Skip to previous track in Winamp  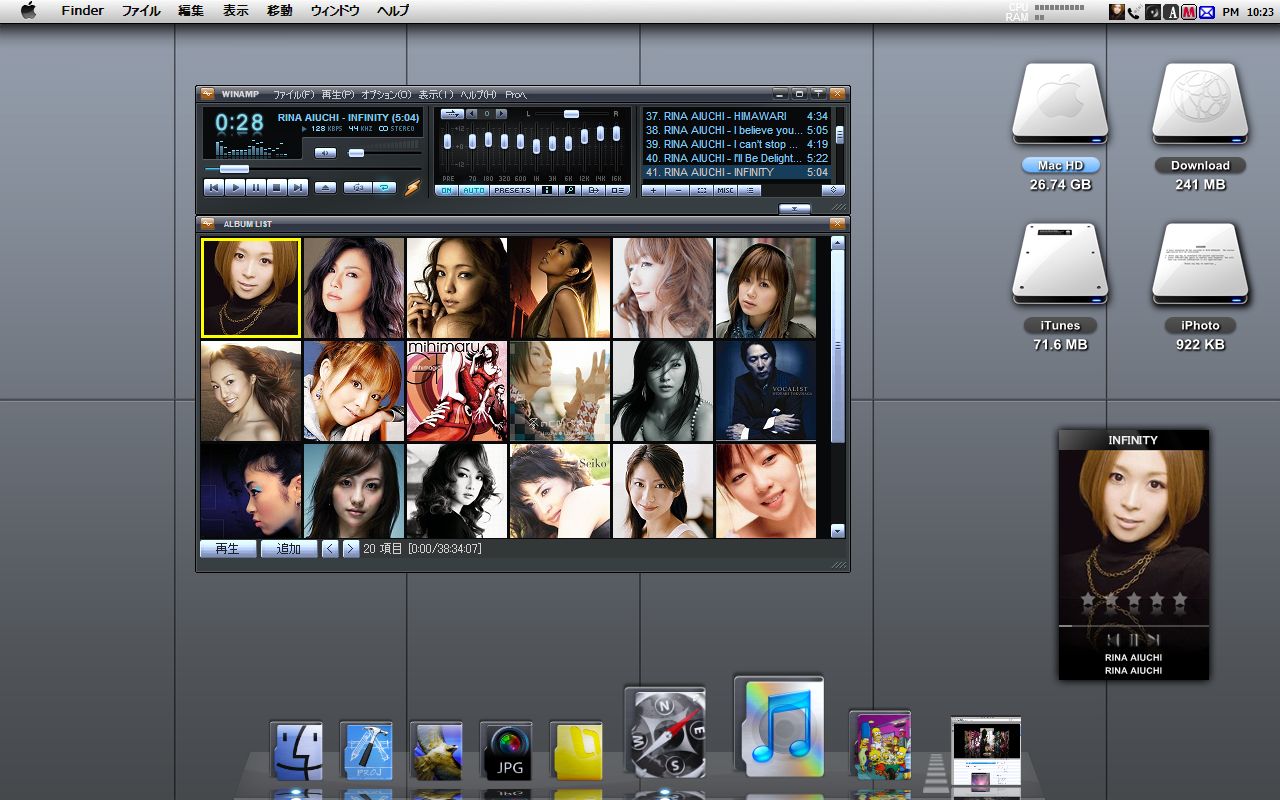coord(213,187)
